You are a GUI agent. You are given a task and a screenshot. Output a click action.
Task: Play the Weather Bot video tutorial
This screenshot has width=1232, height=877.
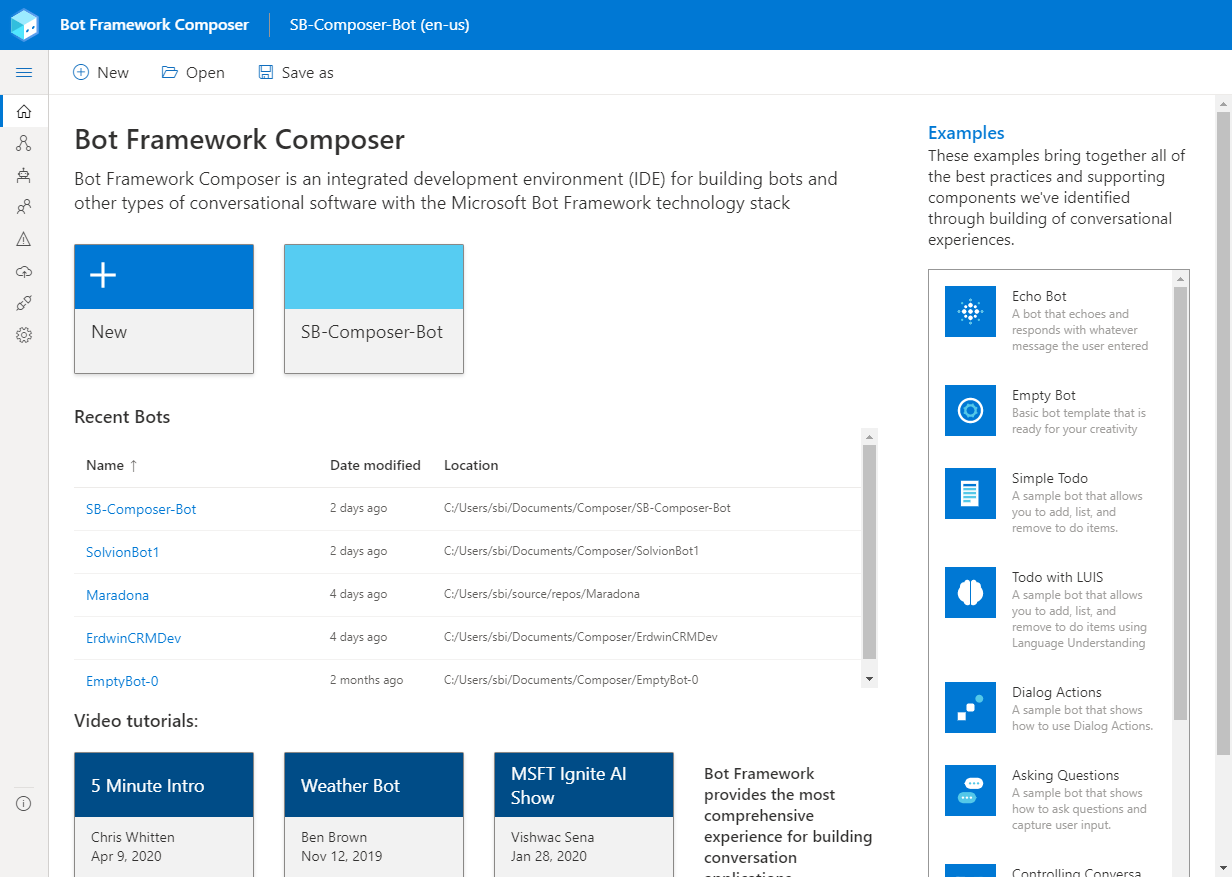(x=374, y=815)
